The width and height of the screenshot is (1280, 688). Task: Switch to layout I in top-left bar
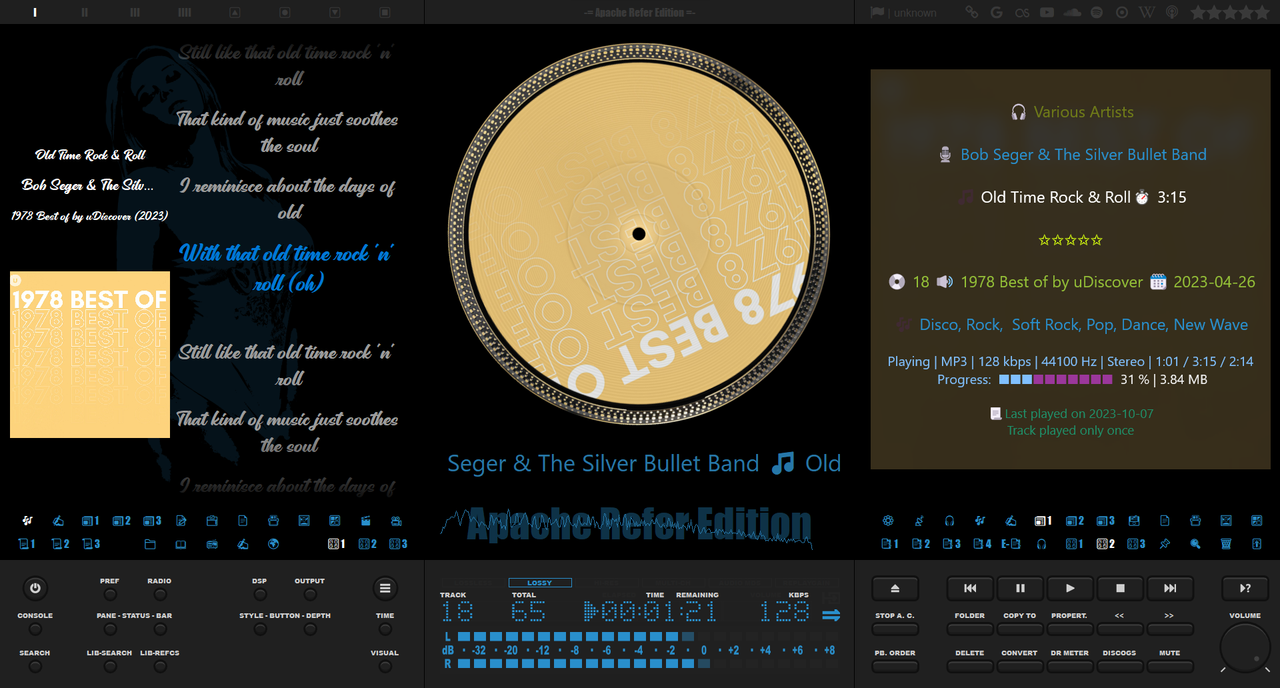click(x=35, y=12)
